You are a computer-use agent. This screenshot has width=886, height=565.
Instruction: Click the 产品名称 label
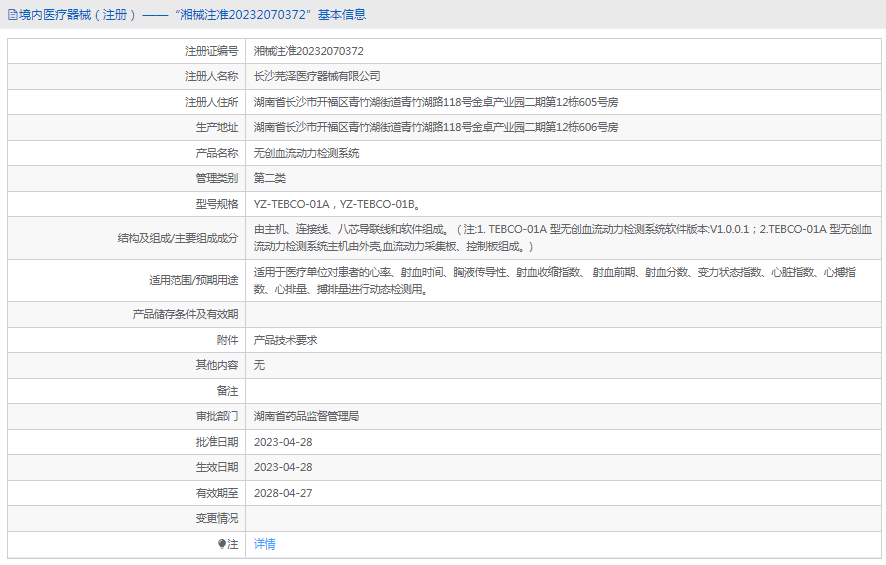click(217, 153)
